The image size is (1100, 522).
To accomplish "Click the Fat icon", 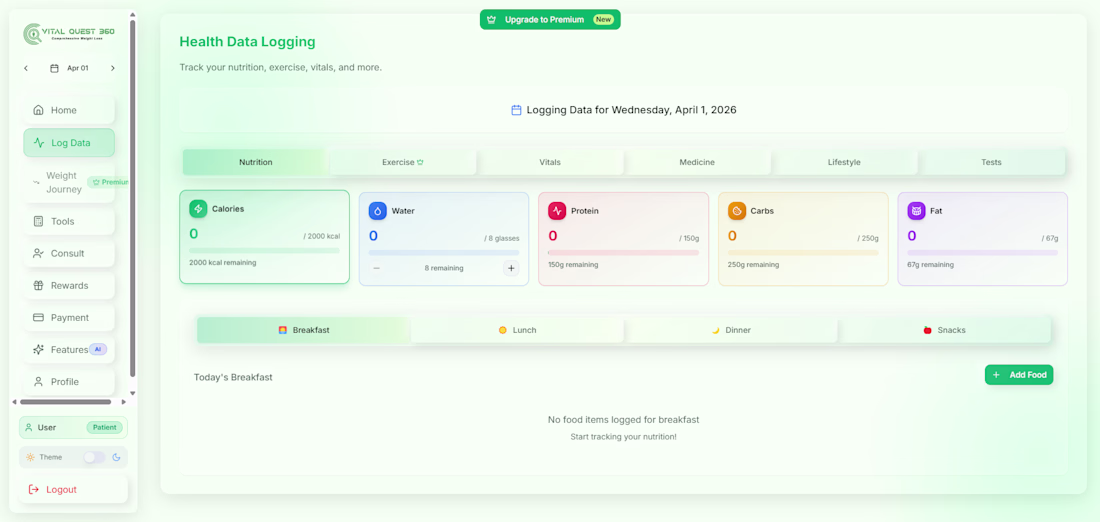I will tap(916, 210).
